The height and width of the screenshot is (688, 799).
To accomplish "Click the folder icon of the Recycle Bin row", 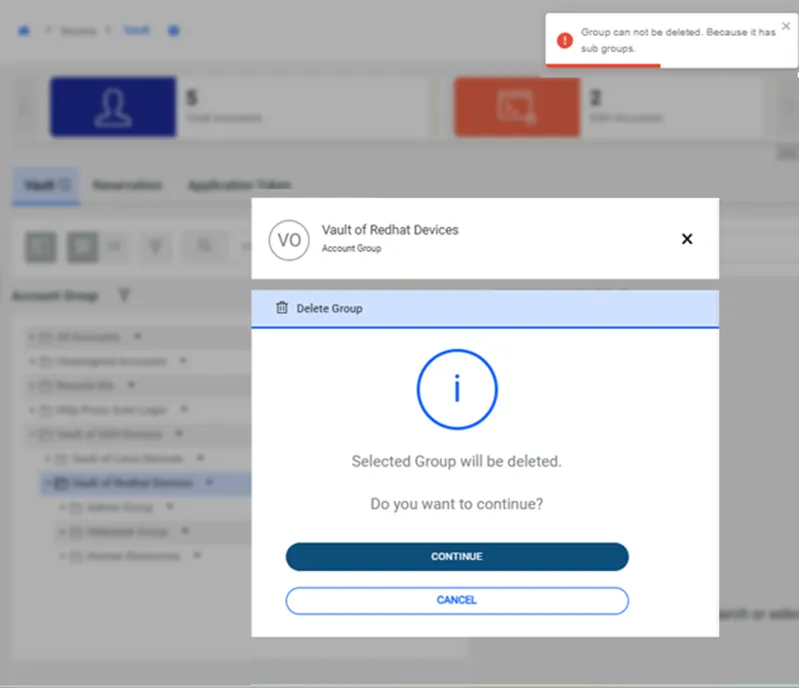I will 46,386.
